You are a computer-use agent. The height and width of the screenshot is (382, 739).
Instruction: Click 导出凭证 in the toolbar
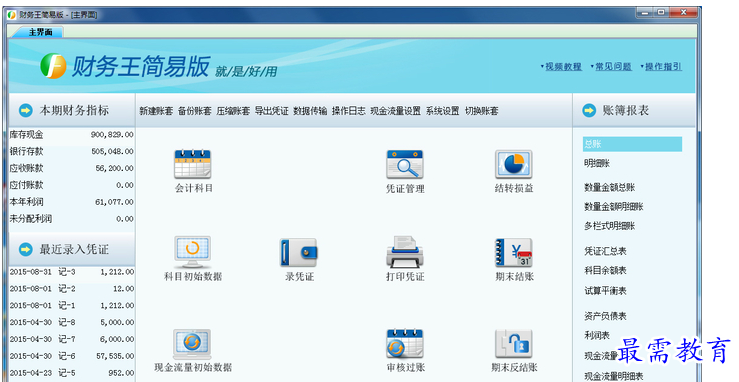[x=271, y=111]
